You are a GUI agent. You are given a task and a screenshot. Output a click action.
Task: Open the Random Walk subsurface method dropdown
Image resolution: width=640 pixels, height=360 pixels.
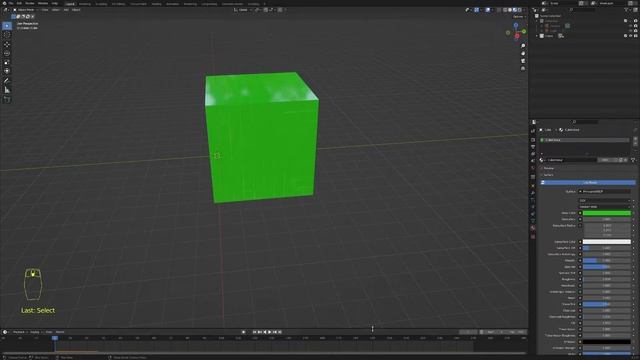(604, 207)
